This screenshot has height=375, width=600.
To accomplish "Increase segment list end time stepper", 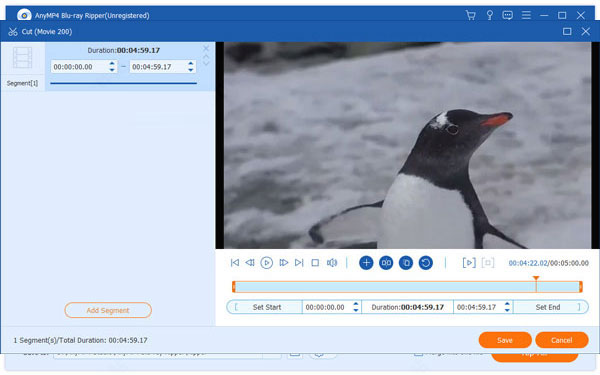I will click(191, 64).
